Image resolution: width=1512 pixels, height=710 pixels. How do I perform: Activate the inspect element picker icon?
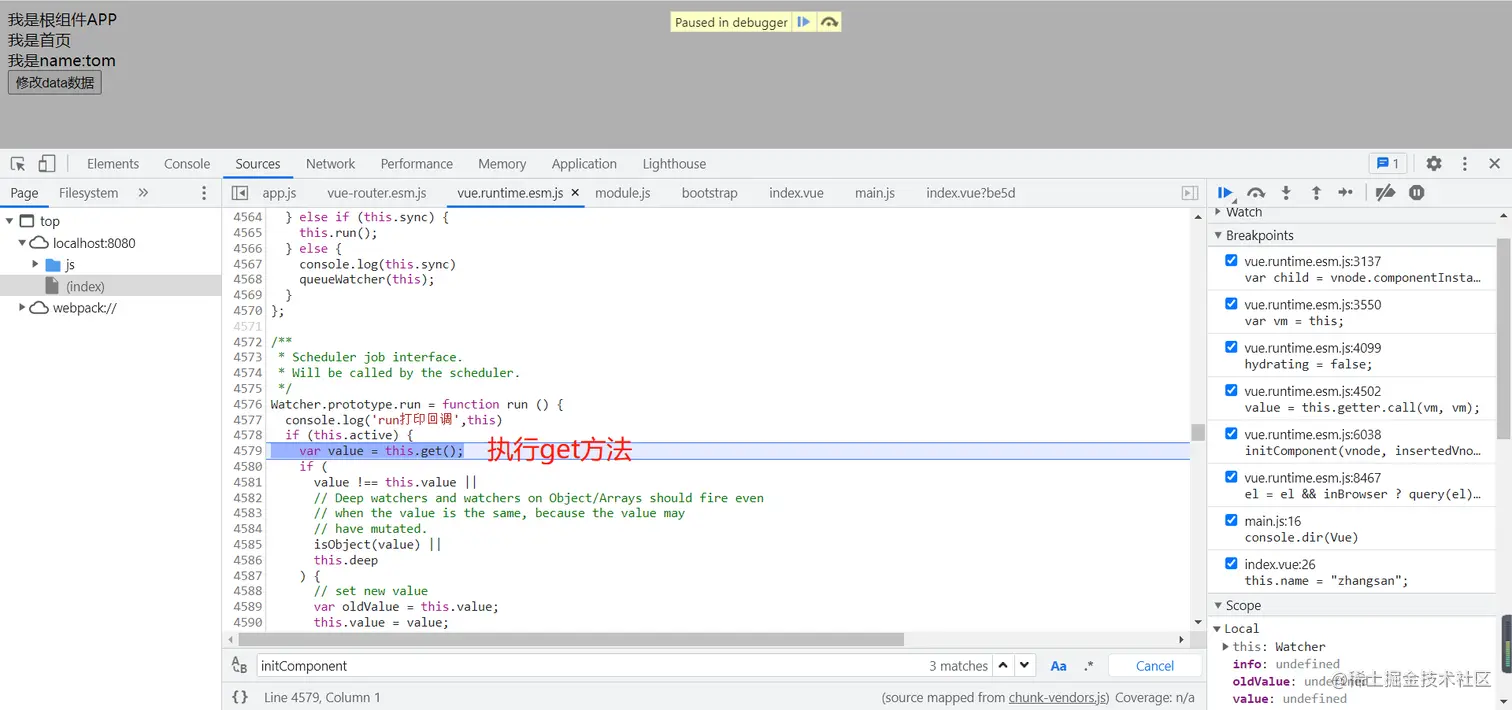pos(18,164)
